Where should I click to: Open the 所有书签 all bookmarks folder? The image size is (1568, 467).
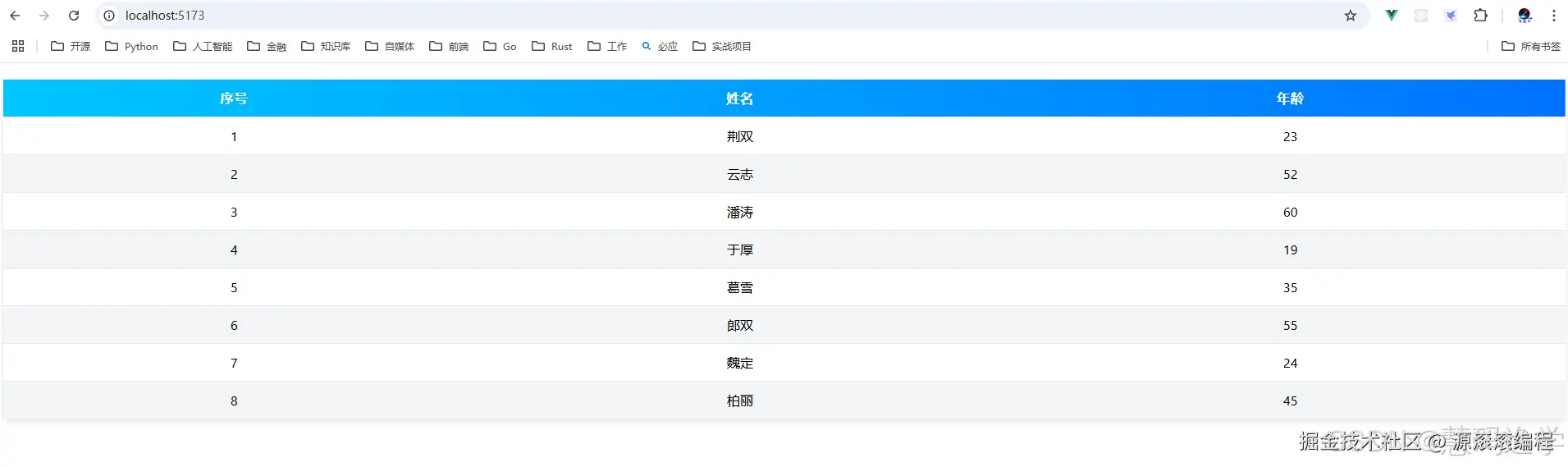(x=1531, y=46)
